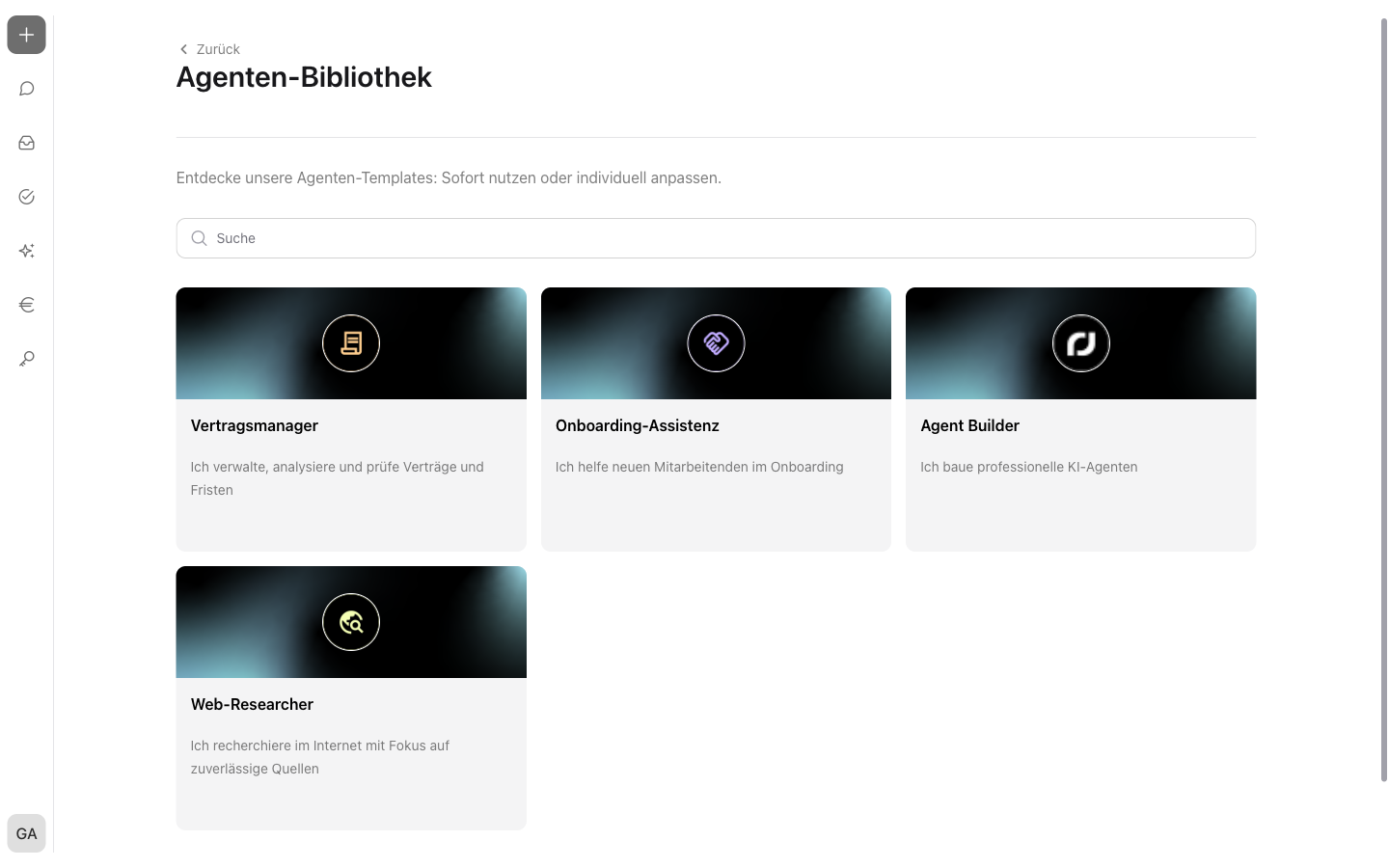Open the inbox tray icon in sidebar
Image resolution: width=1389 pixels, height=868 pixels.
(26, 143)
